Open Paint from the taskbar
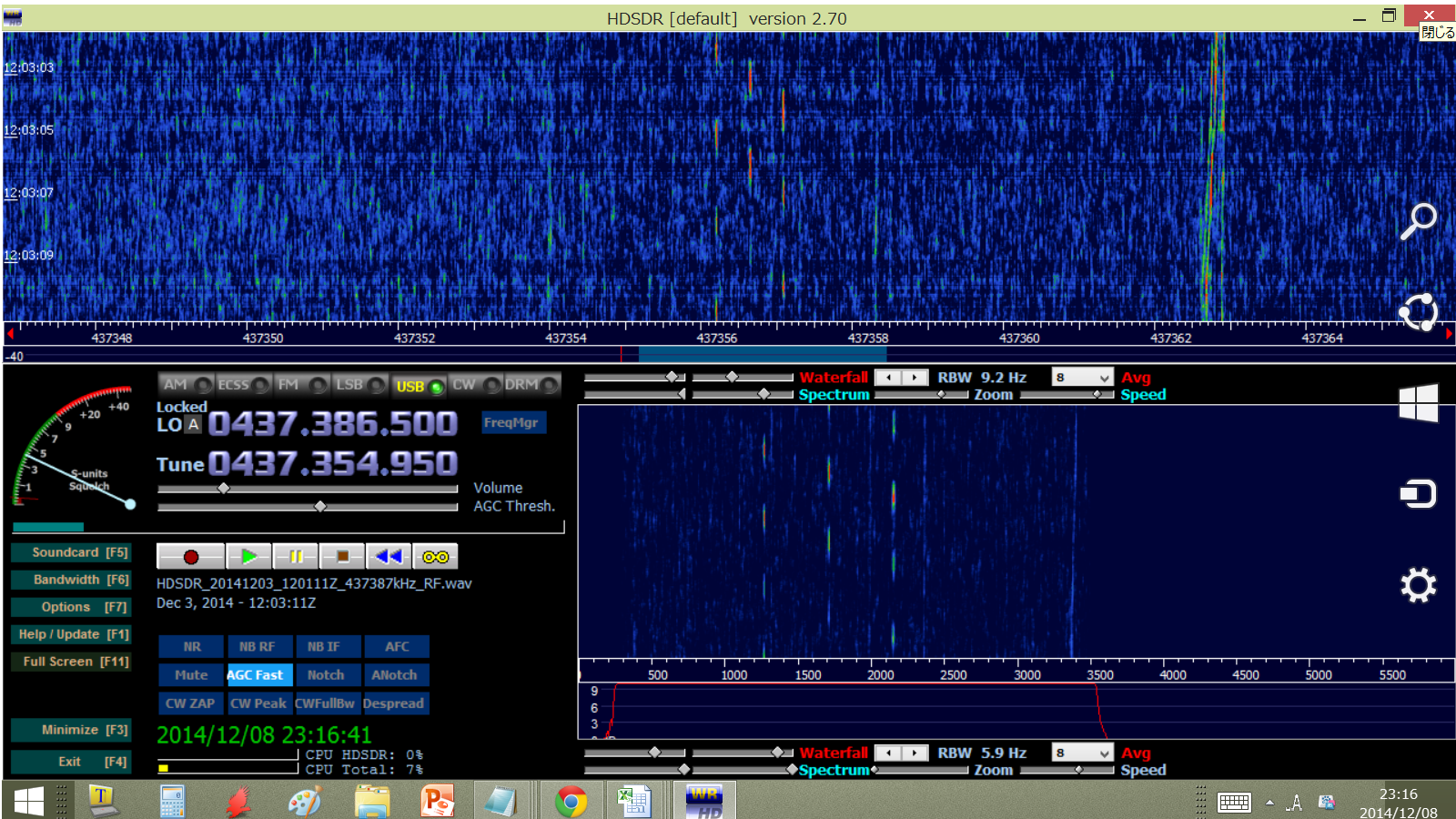 [x=305, y=802]
